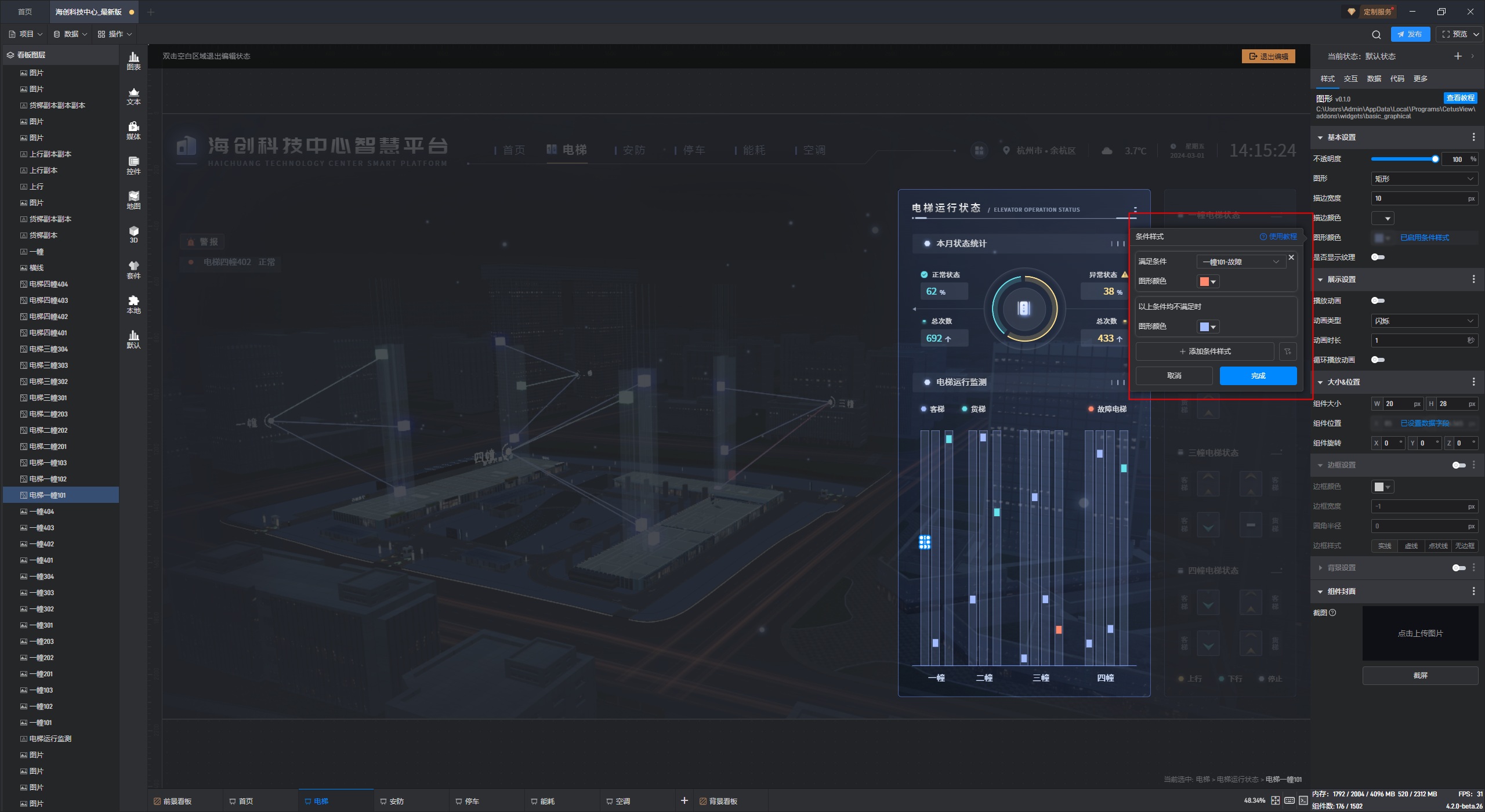Open the 动画类型 dropdown 闪烁
This screenshot has height=812, width=1485.
tap(1424, 321)
